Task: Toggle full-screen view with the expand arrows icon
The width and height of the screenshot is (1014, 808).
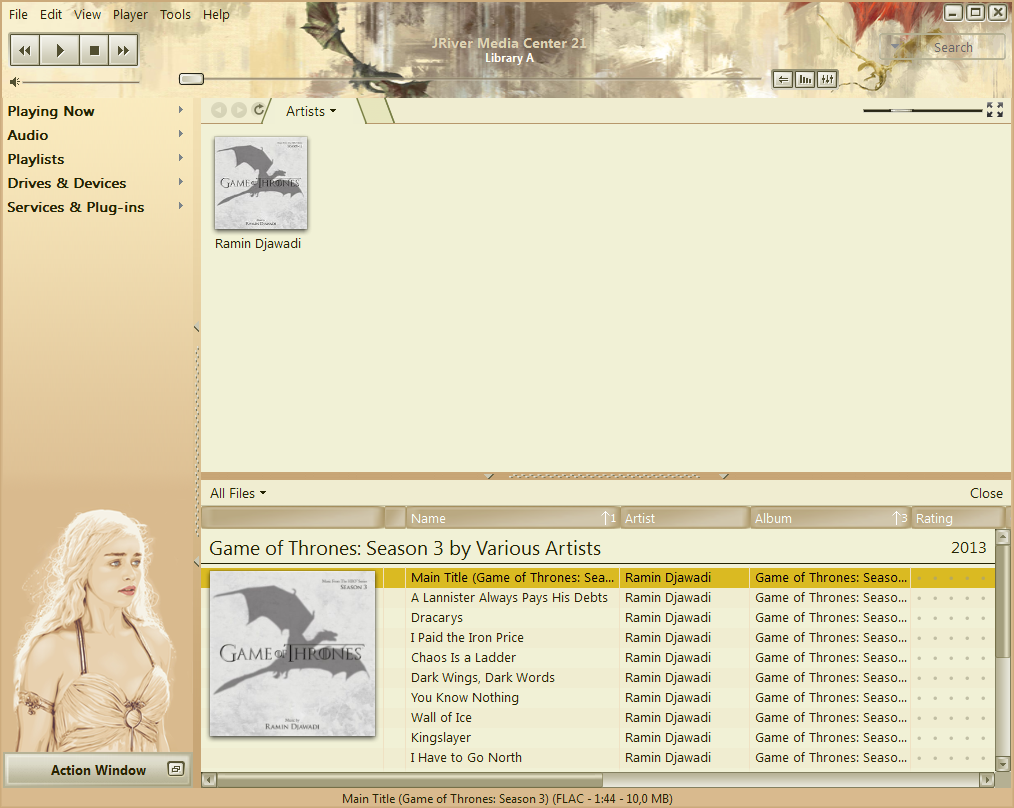Action: 995,110
